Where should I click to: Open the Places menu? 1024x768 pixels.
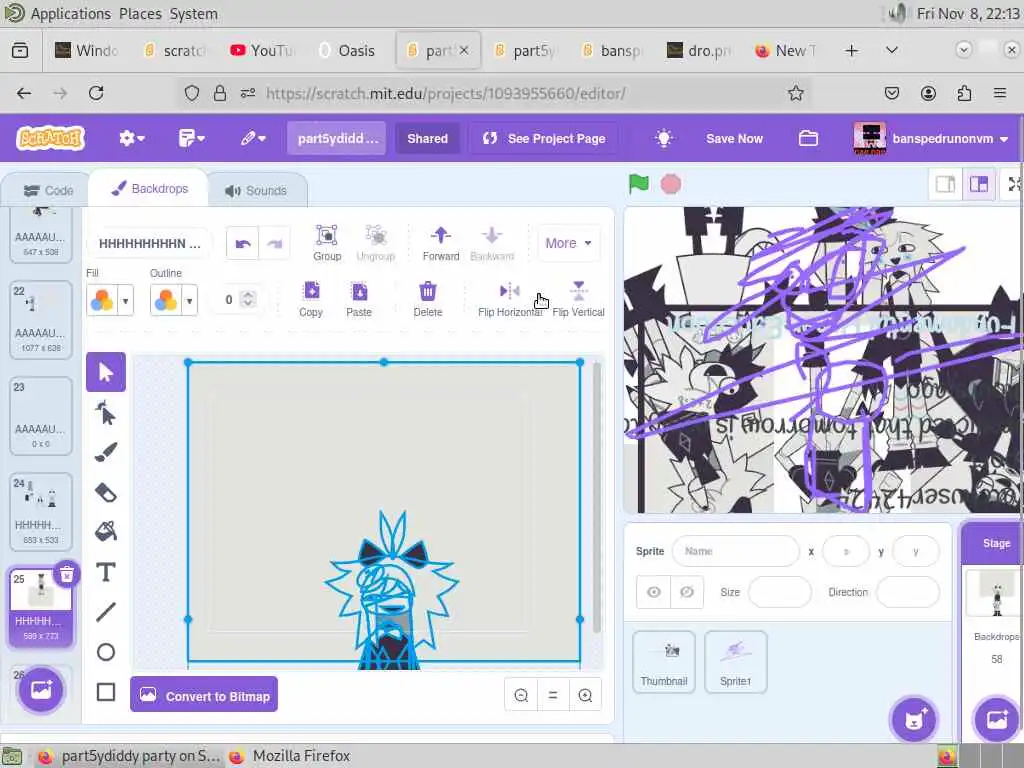click(140, 13)
